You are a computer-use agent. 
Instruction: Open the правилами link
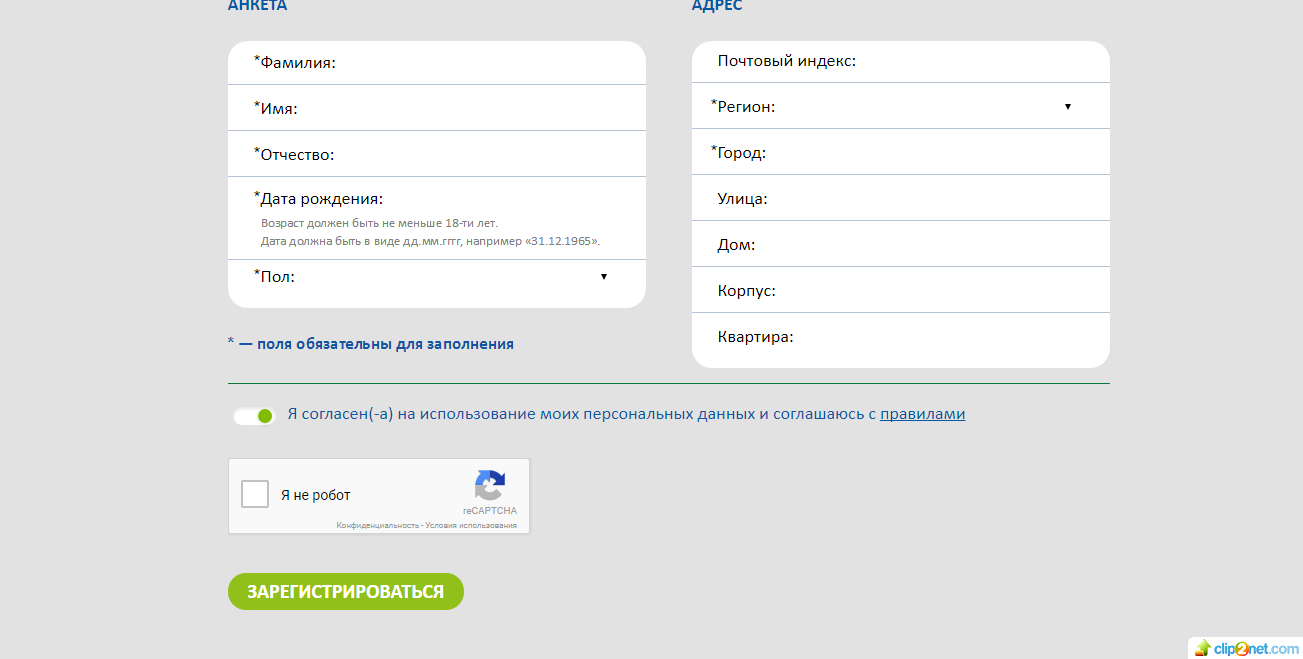[x=922, y=414]
